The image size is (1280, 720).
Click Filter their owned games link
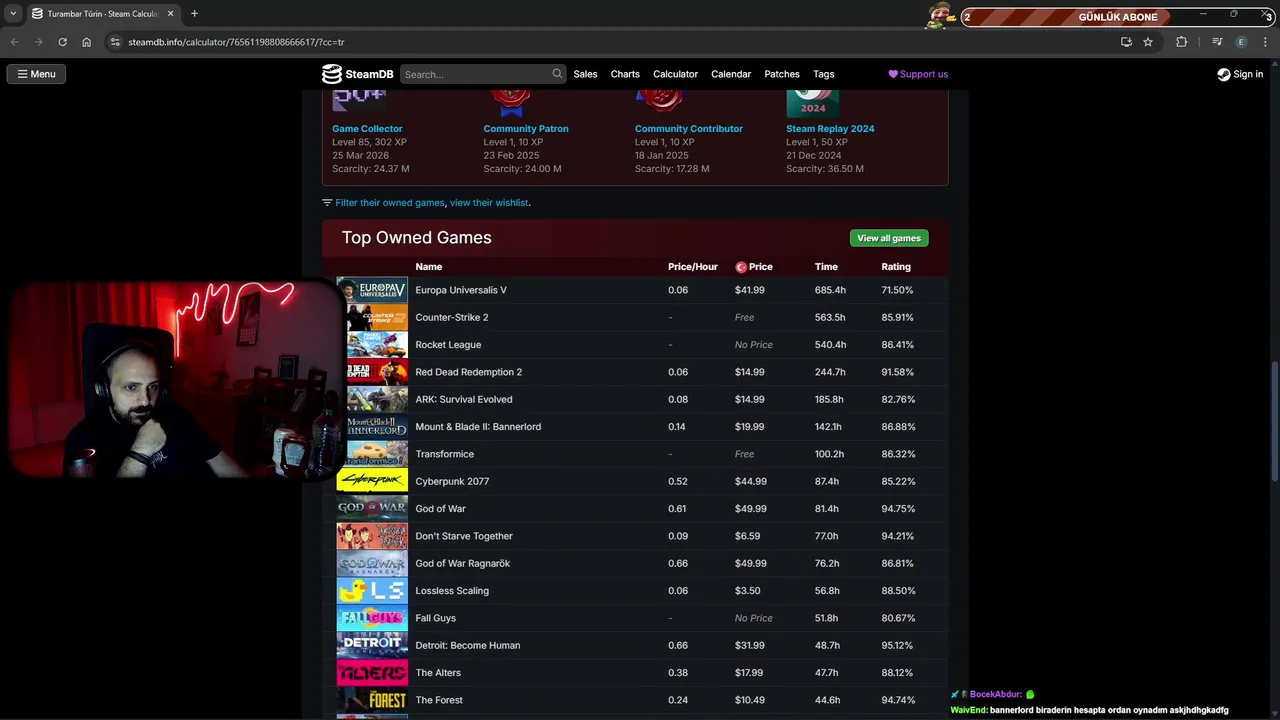point(390,202)
